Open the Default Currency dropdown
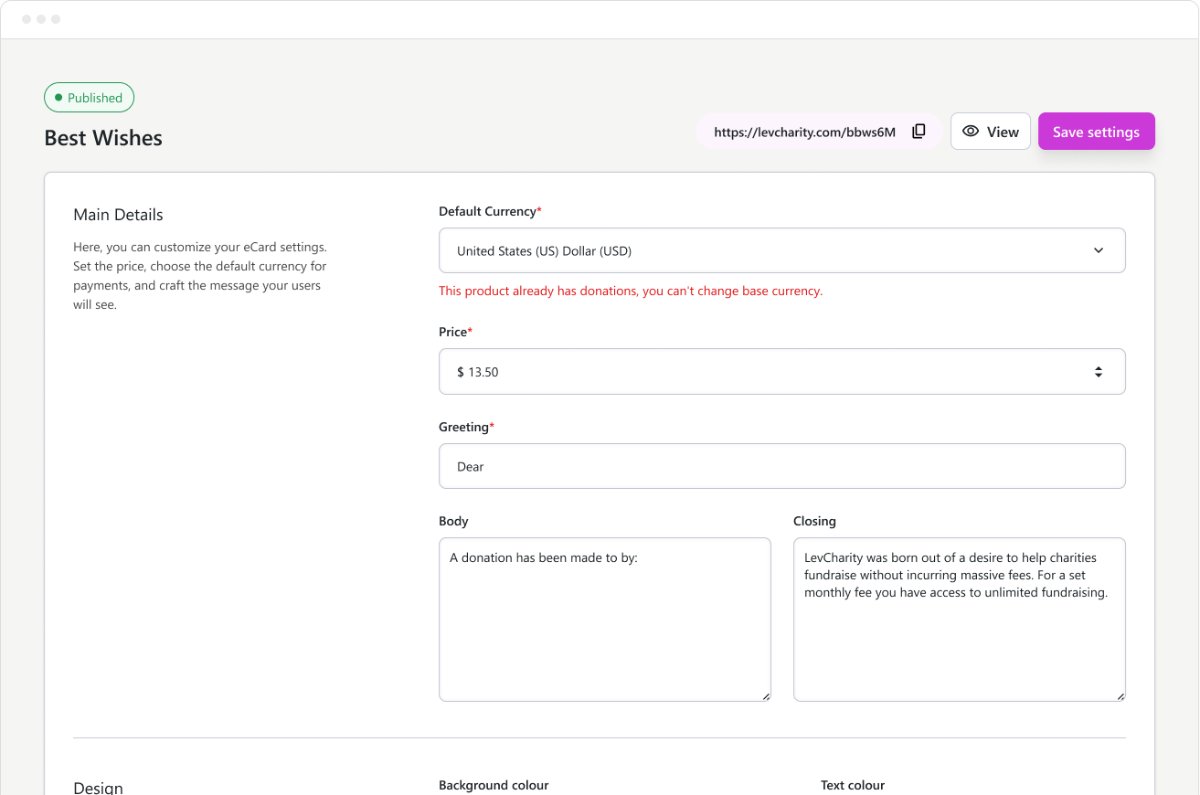Screen dimensions: 1200x795 click(782, 250)
